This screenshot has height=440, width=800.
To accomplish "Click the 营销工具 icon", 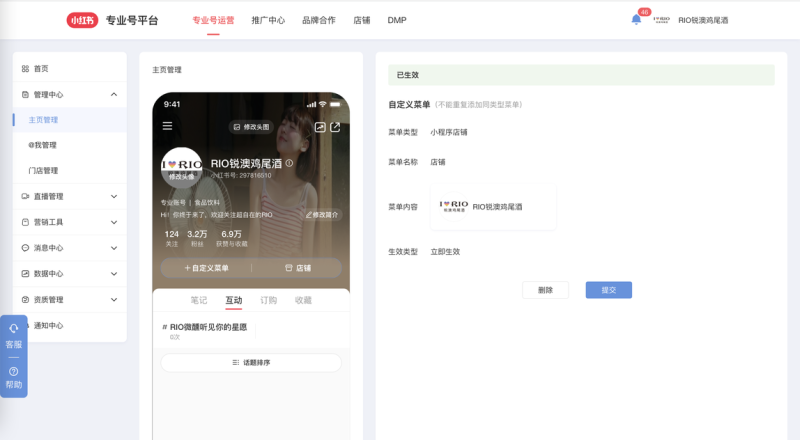I will [x=25, y=222].
